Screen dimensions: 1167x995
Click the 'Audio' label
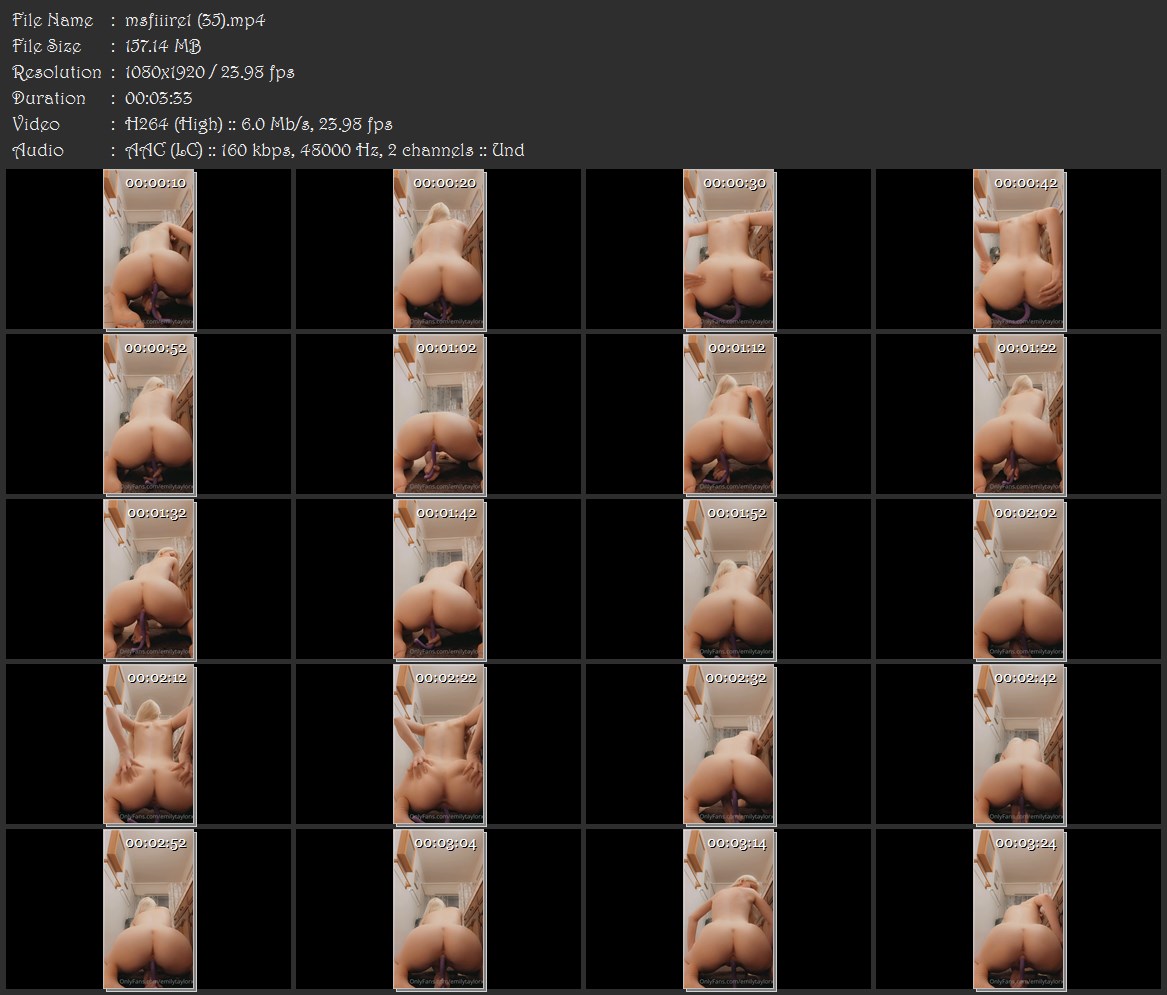(38, 150)
